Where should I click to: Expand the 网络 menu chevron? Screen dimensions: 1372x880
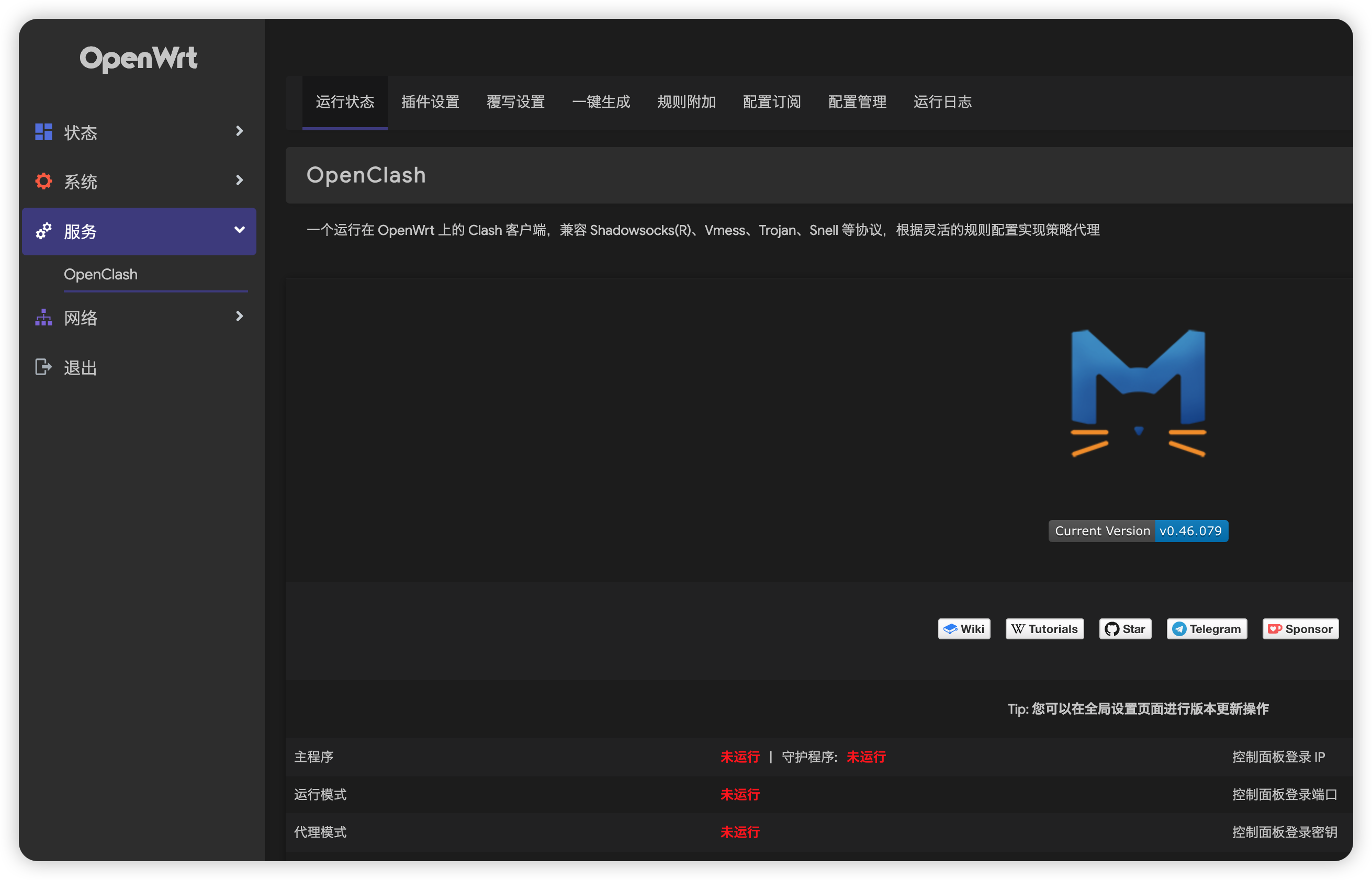(x=240, y=317)
